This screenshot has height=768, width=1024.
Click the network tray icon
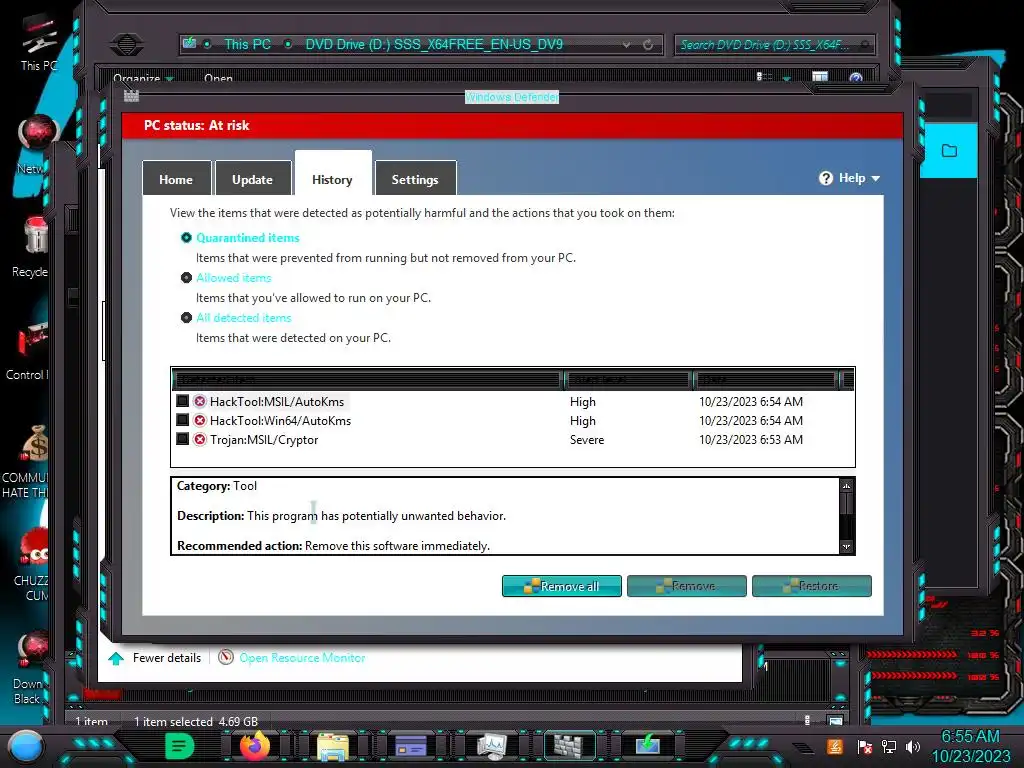[889, 746]
